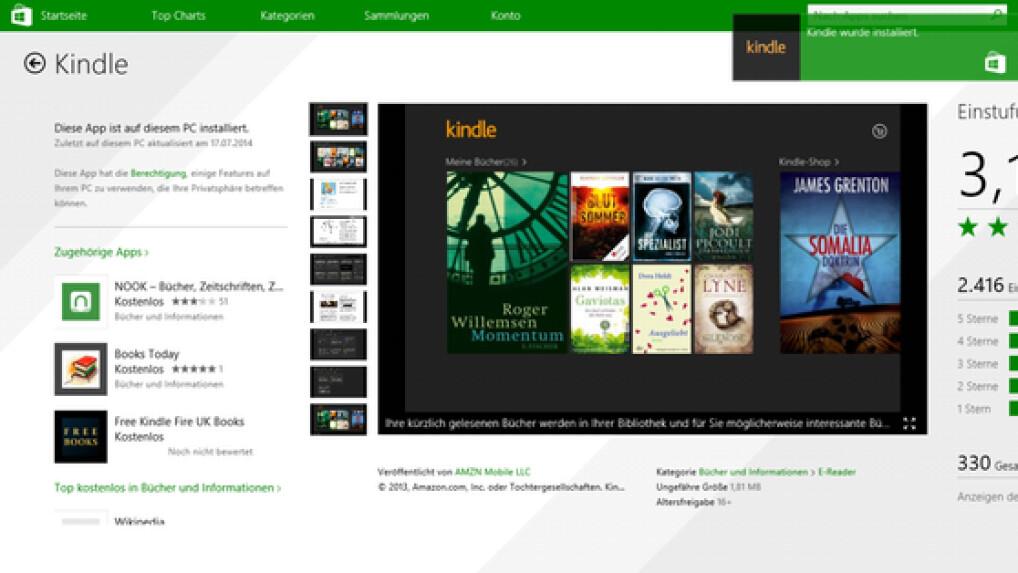The height and width of the screenshot is (573, 1018).
Task: Click the back arrow next to Kindle
Action: click(x=35, y=64)
